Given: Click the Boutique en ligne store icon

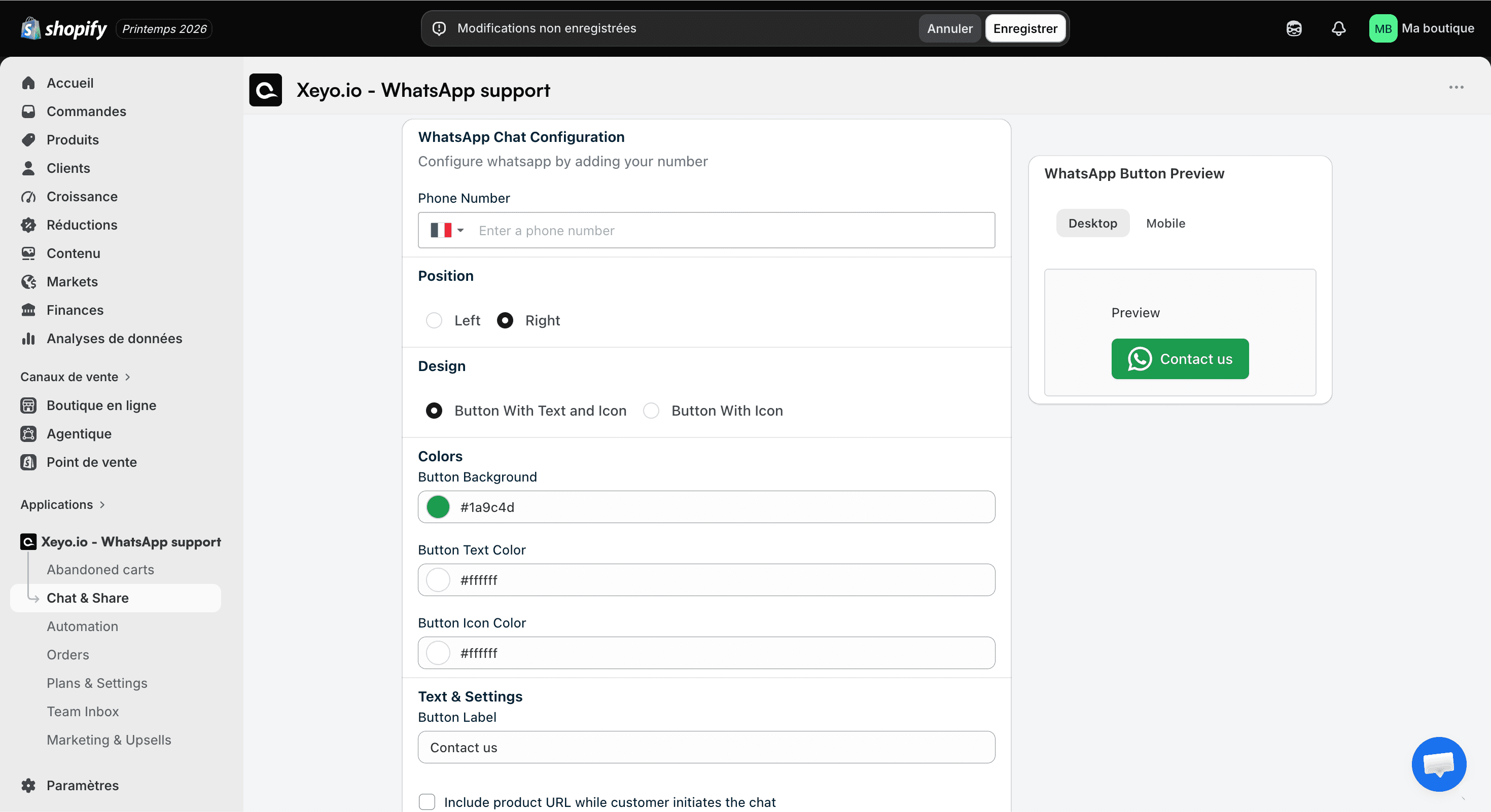Looking at the screenshot, I should tap(28, 405).
